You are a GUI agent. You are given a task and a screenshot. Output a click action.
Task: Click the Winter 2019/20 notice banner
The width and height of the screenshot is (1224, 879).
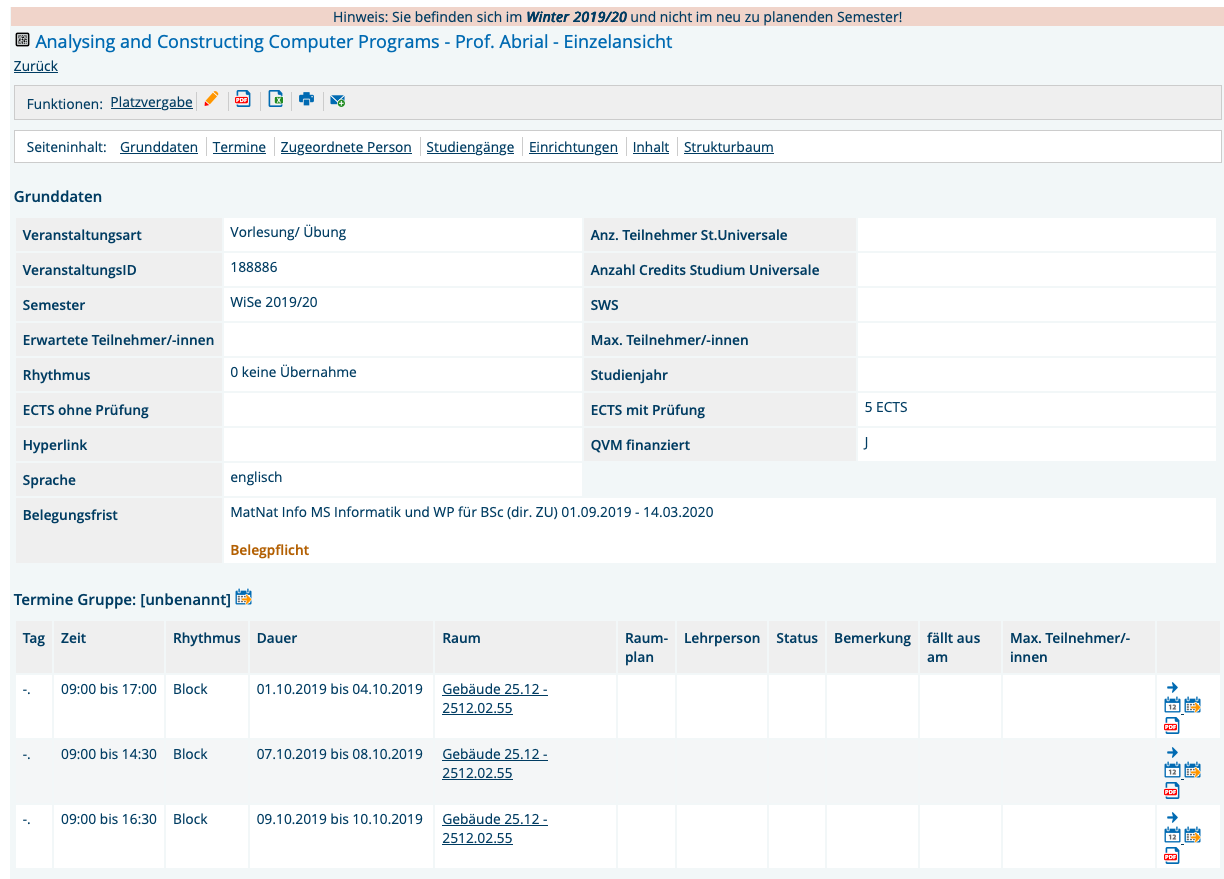coord(617,17)
